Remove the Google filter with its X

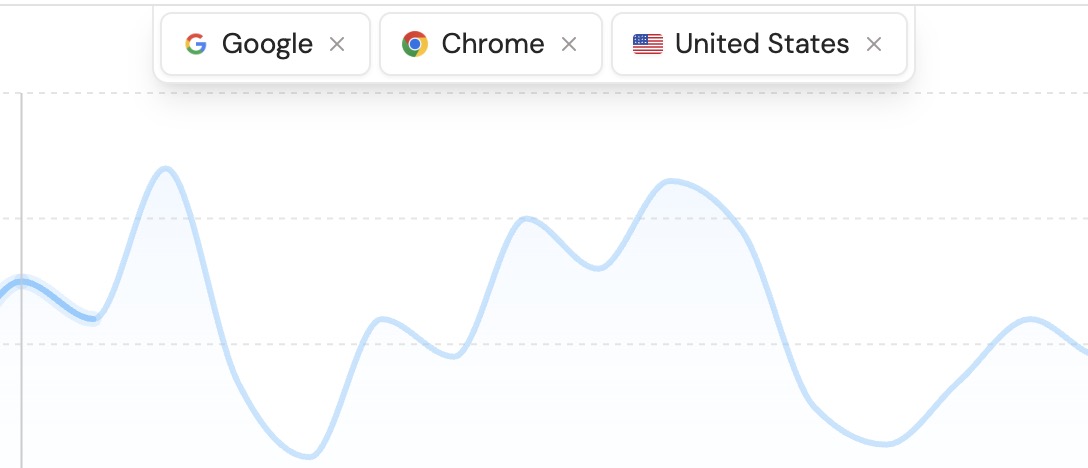pyautogui.click(x=338, y=44)
